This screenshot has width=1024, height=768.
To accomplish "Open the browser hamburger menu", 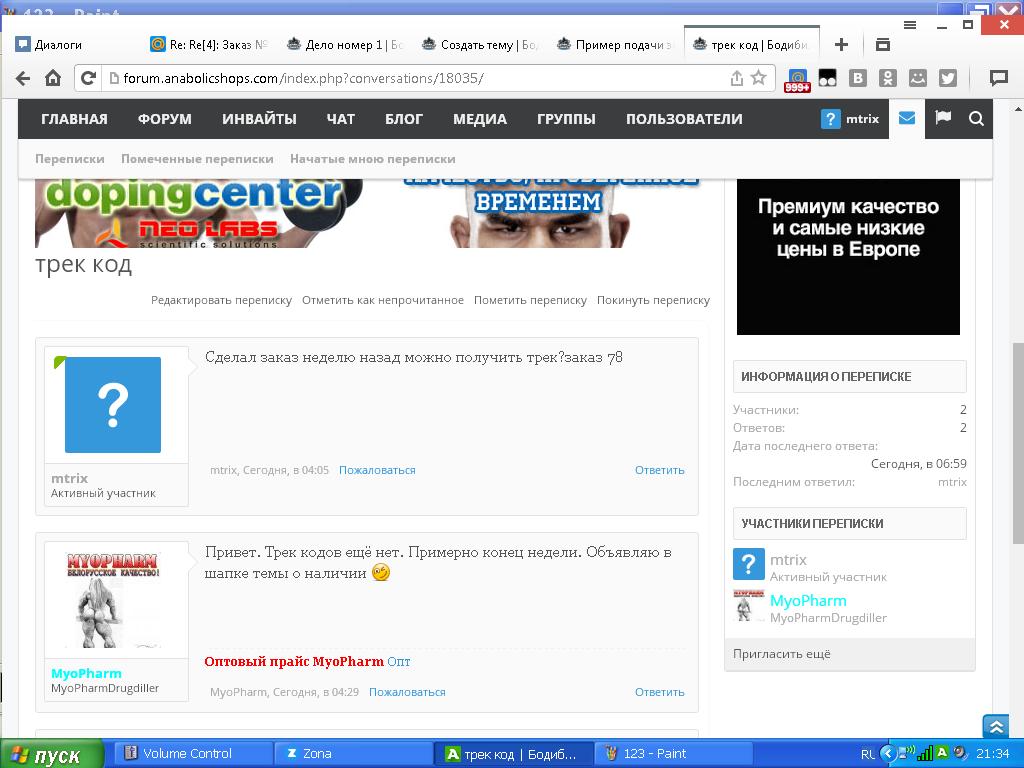I will coord(910,25).
